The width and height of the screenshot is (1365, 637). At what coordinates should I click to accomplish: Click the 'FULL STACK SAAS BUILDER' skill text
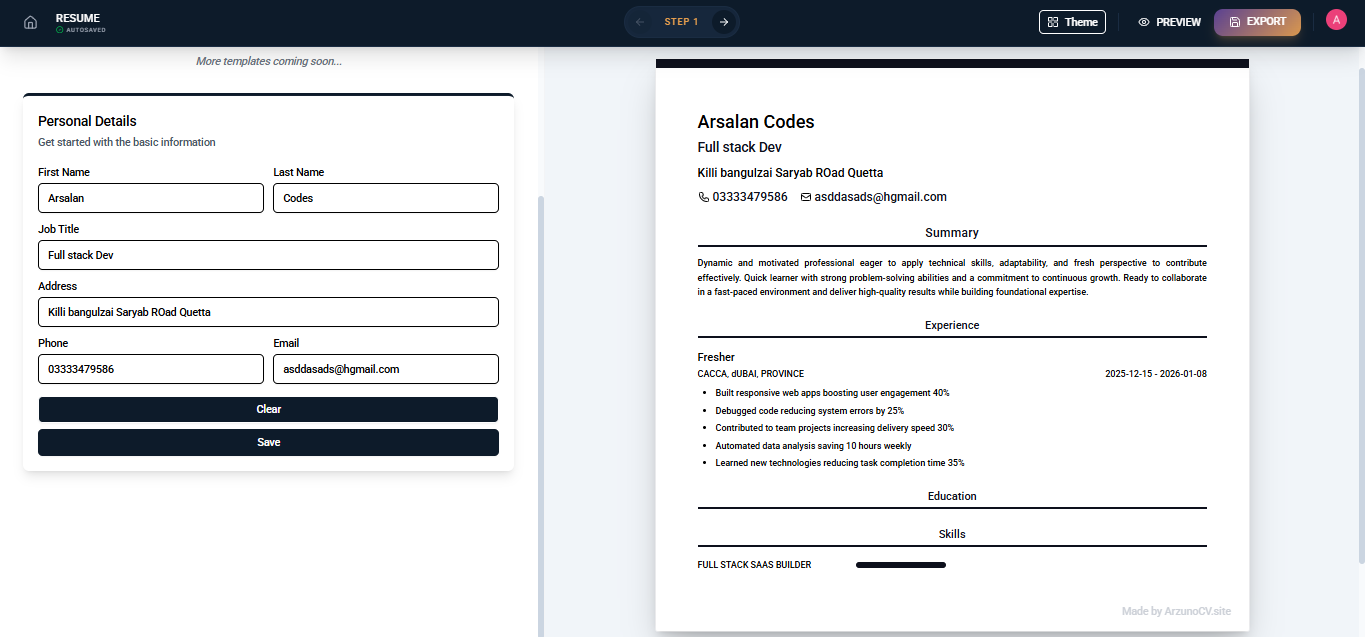coord(754,565)
